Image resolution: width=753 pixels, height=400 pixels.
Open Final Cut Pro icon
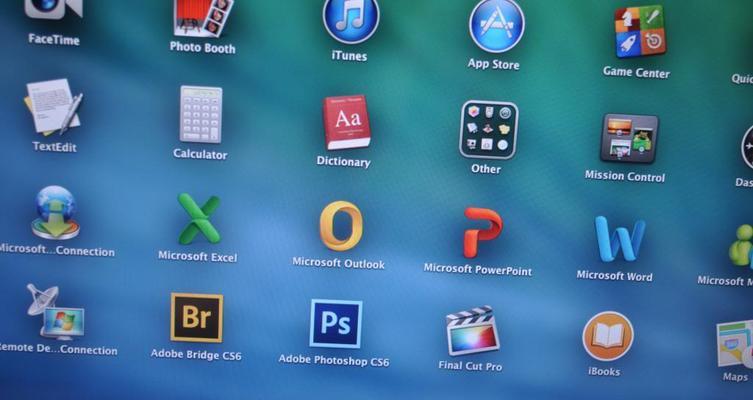(473, 330)
